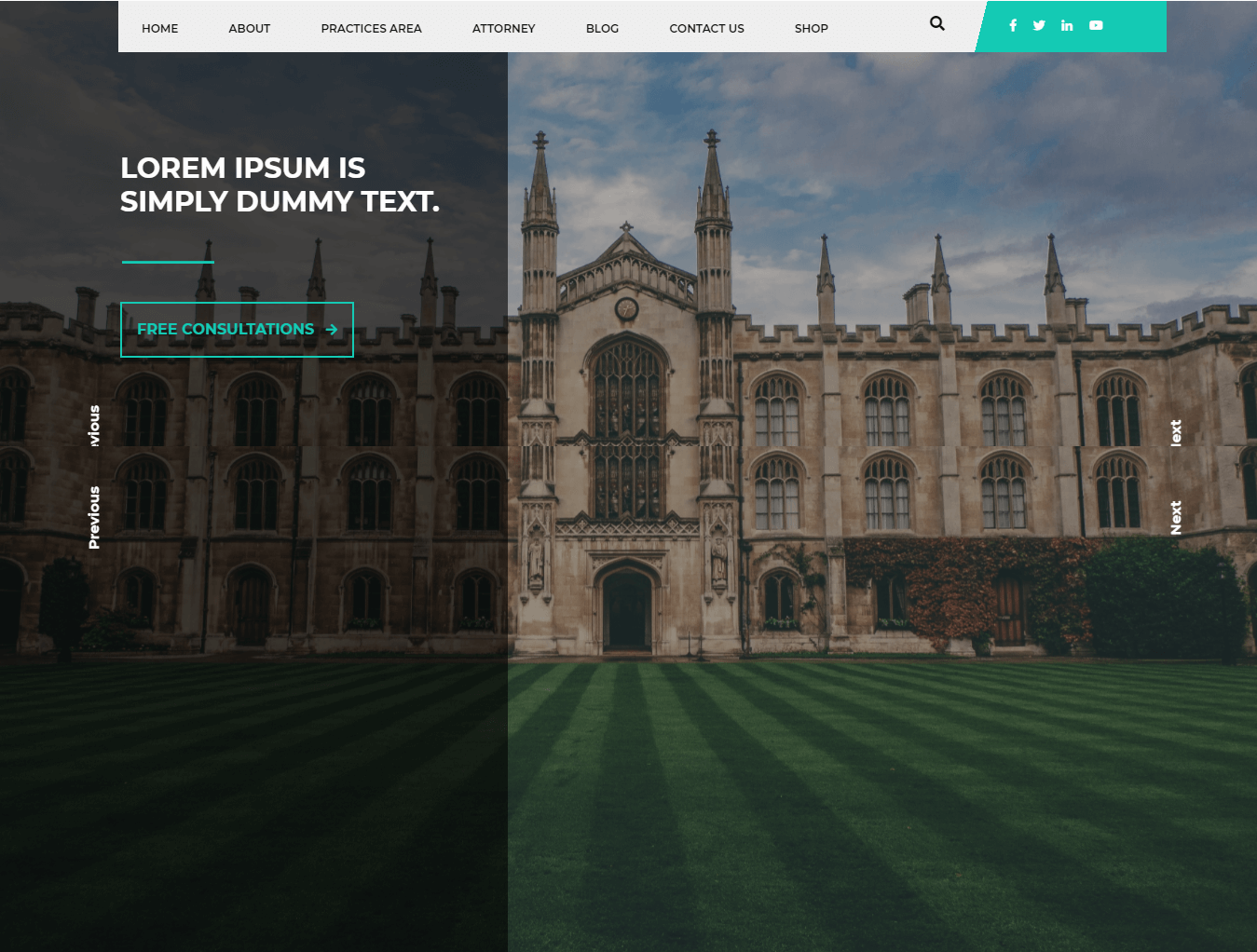This screenshot has width=1257, height=952.
Task: Open the search magnifier icon
Action: coord(936,24)
